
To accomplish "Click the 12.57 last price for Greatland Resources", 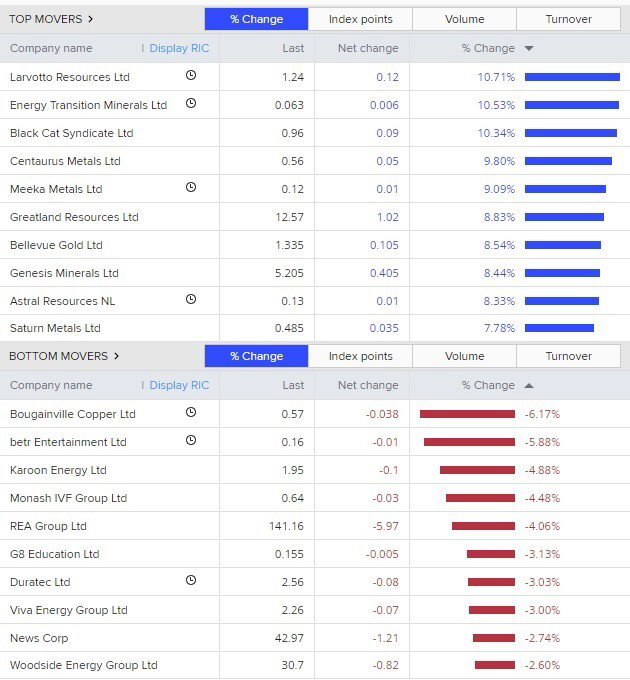I will click(290, 217).
